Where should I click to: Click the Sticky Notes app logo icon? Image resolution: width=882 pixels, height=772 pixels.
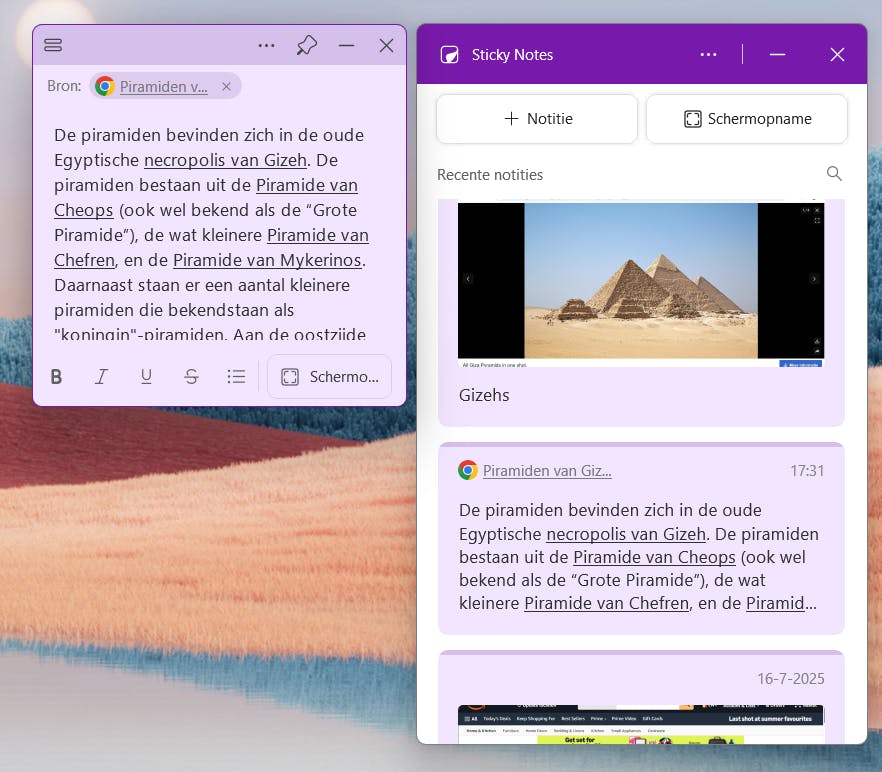(449, 55)
